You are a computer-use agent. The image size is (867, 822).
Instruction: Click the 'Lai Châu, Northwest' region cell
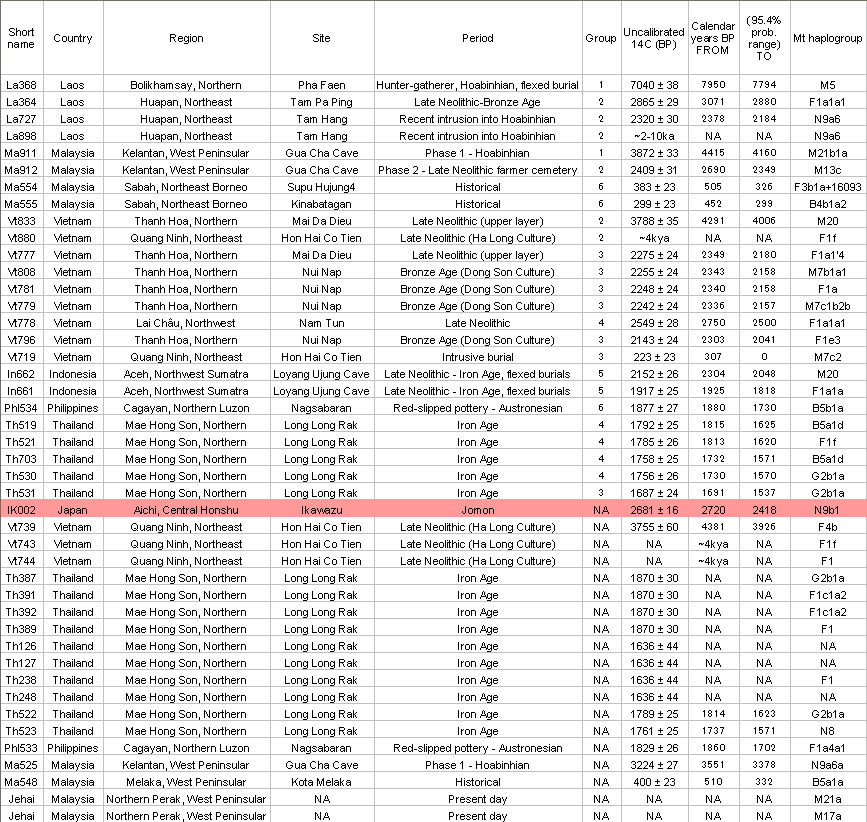click(x=186, y=323)
